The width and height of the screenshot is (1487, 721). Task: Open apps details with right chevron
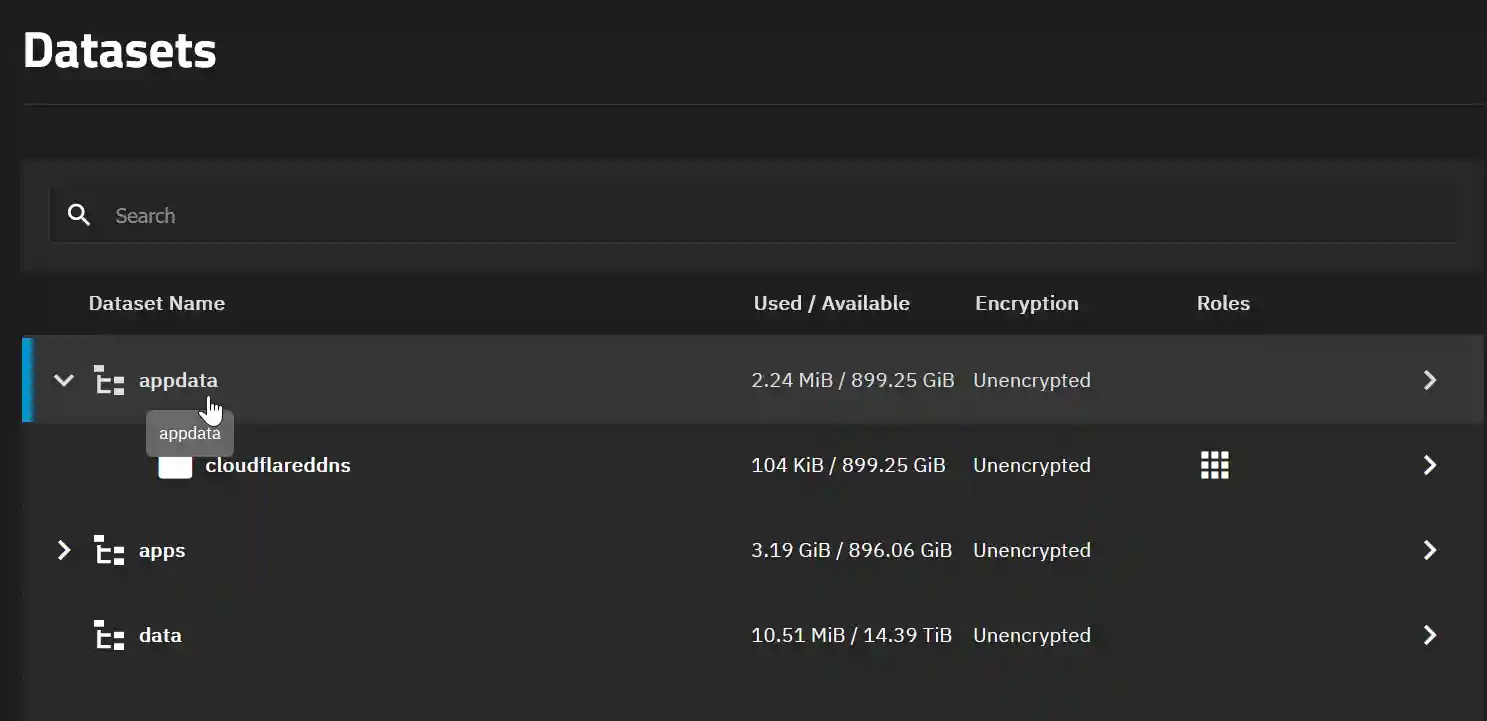click(x=1430, y=550)
